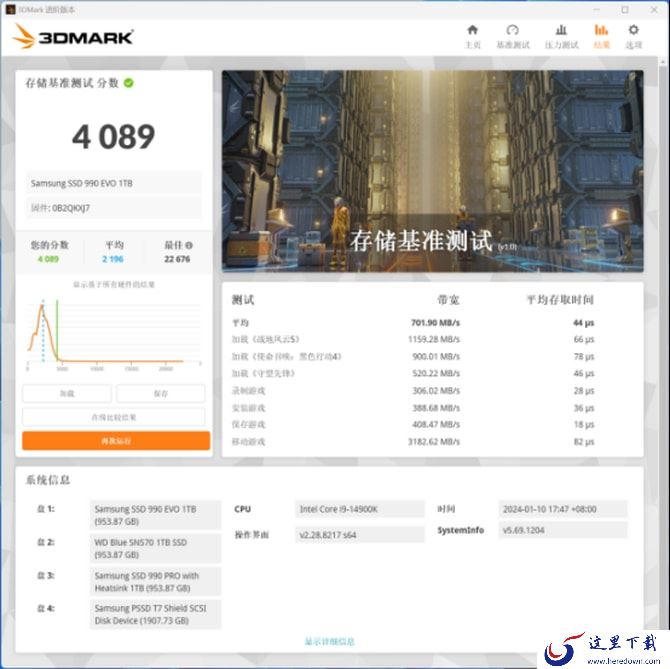670x669 pixels.
Task: Open the 基准测试 benchmarks gauge icon
Action: click(x=513, y=36)
